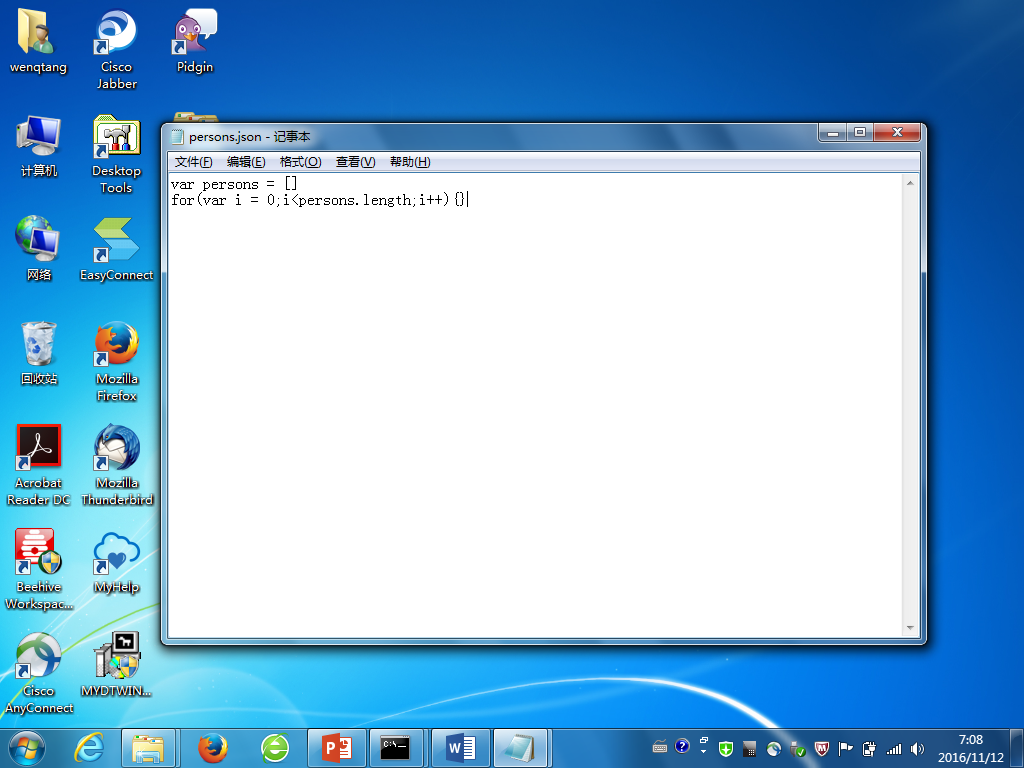Switch to the Command Prompt taskbar window
Screen dimensions: 1024x768
point(396,748)
